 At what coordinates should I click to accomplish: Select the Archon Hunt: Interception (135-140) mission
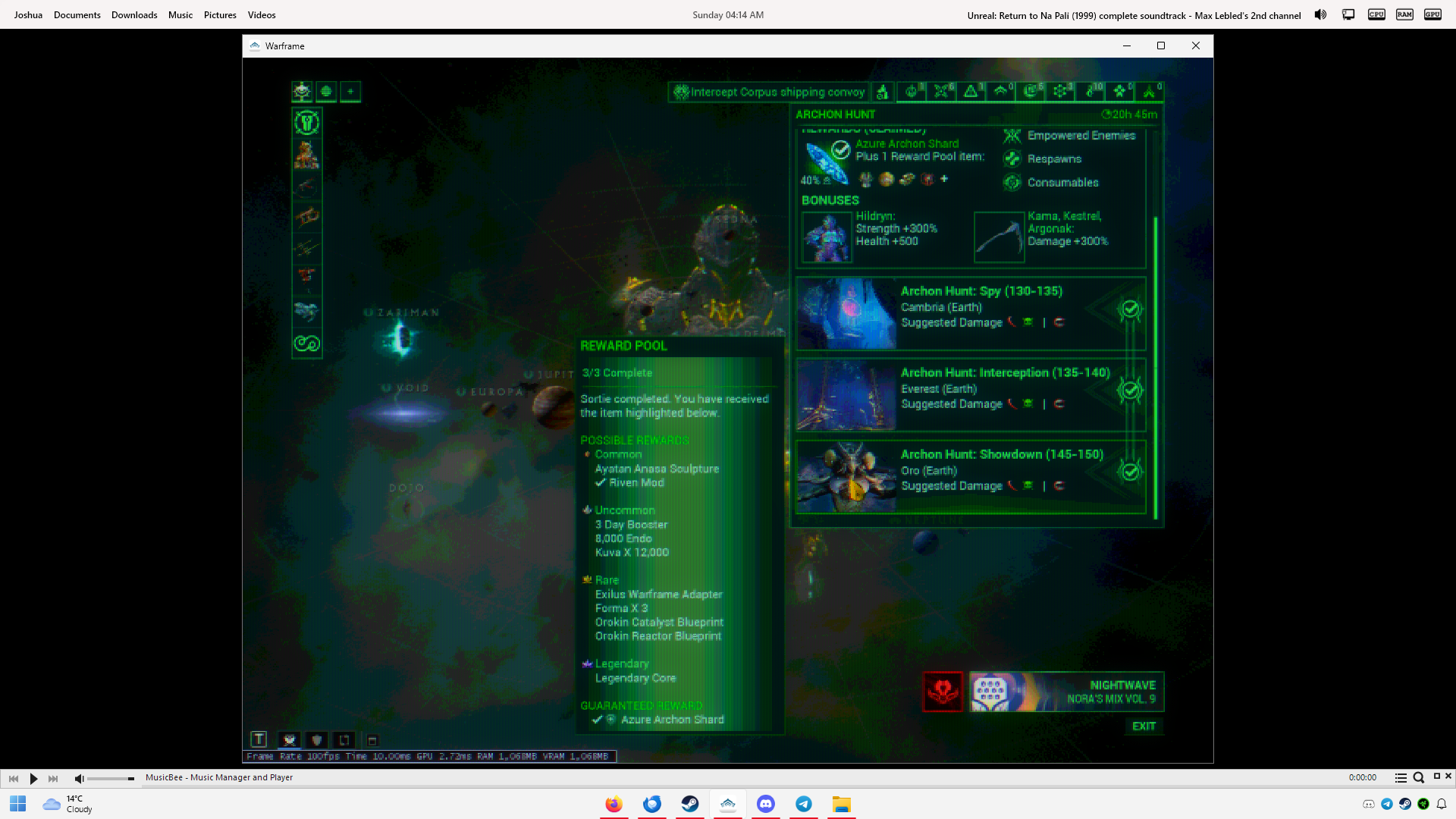(971, 395)
